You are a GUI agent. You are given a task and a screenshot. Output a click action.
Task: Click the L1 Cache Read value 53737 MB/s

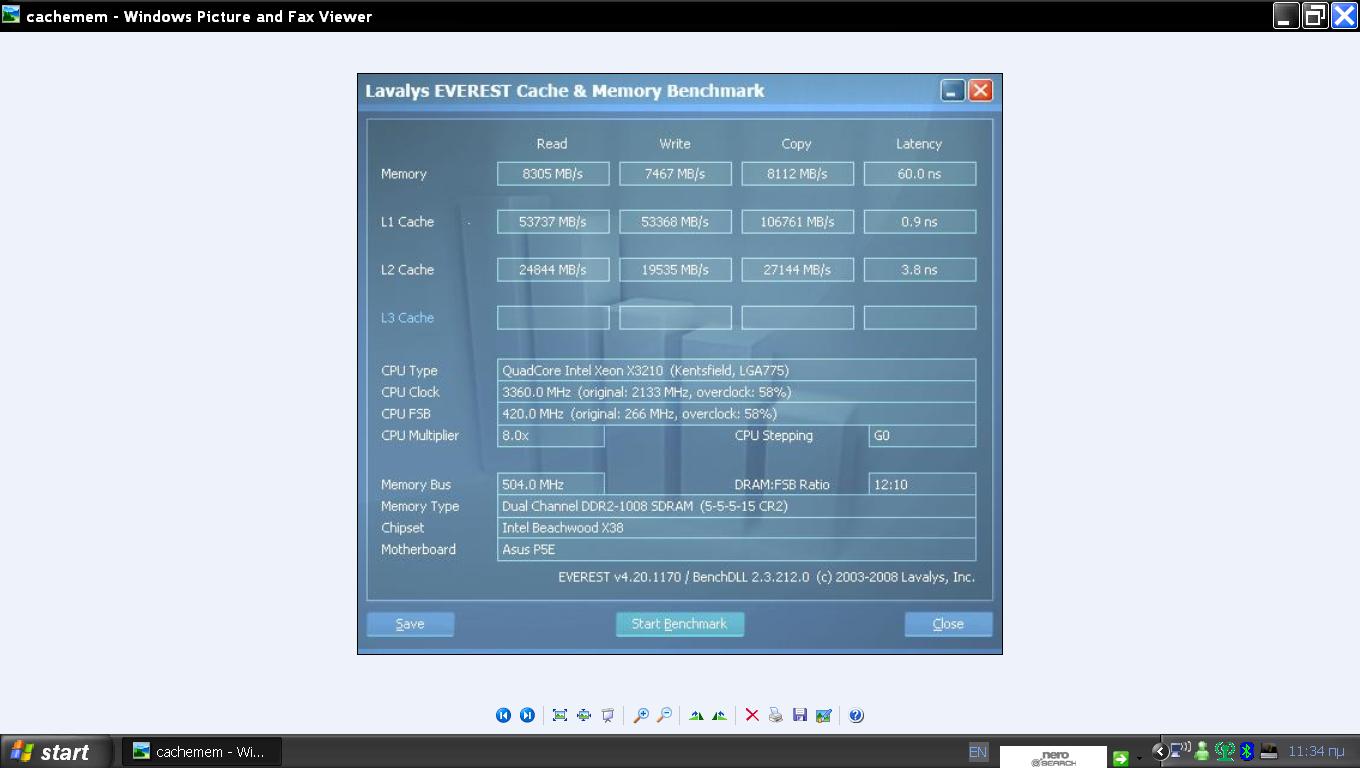click(553, 222)
